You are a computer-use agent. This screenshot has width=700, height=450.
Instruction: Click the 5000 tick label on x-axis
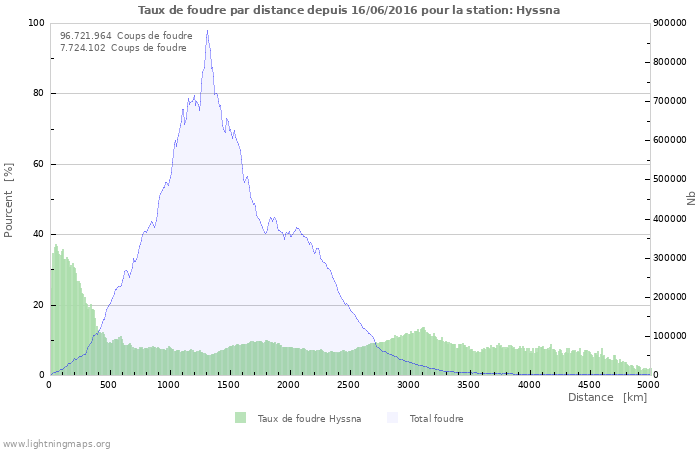pos(648,384)
